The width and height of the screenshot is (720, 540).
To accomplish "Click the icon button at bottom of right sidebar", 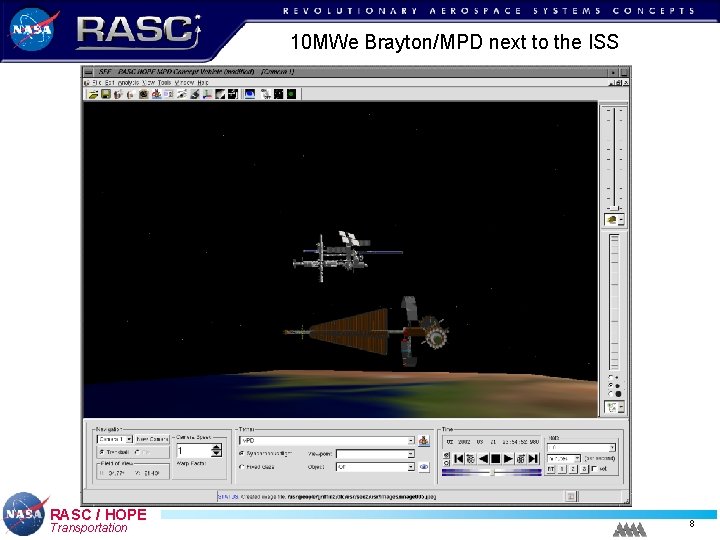I will [x=614, y=407].
